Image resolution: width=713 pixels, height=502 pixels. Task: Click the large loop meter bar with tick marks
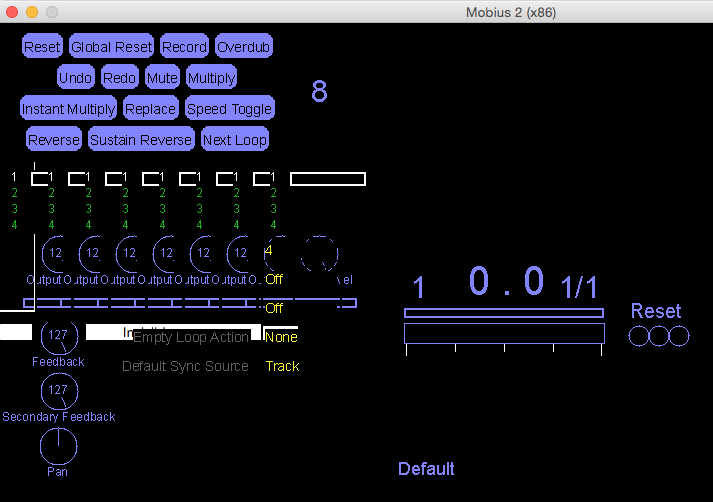(504, 334)
